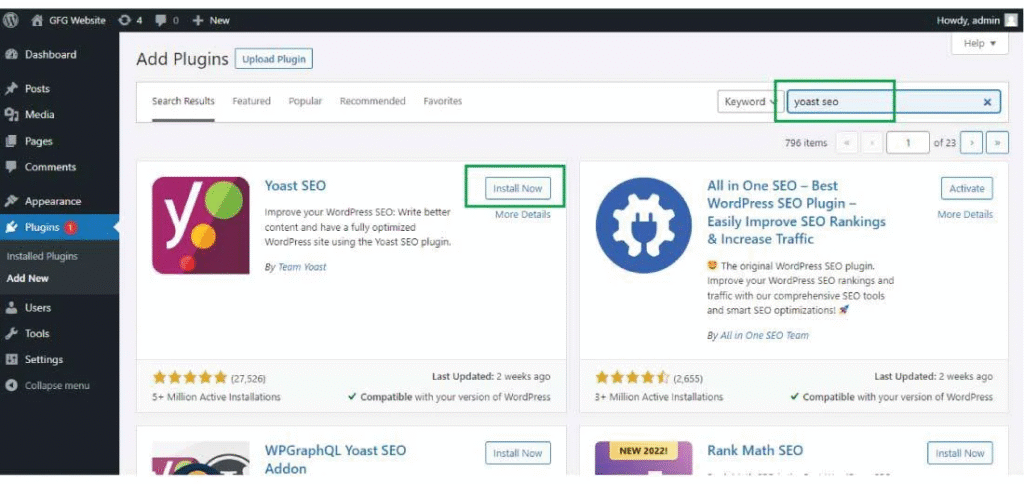Open Appearance menu in sidebar
Screen dimensions: 1024x484
53,201
